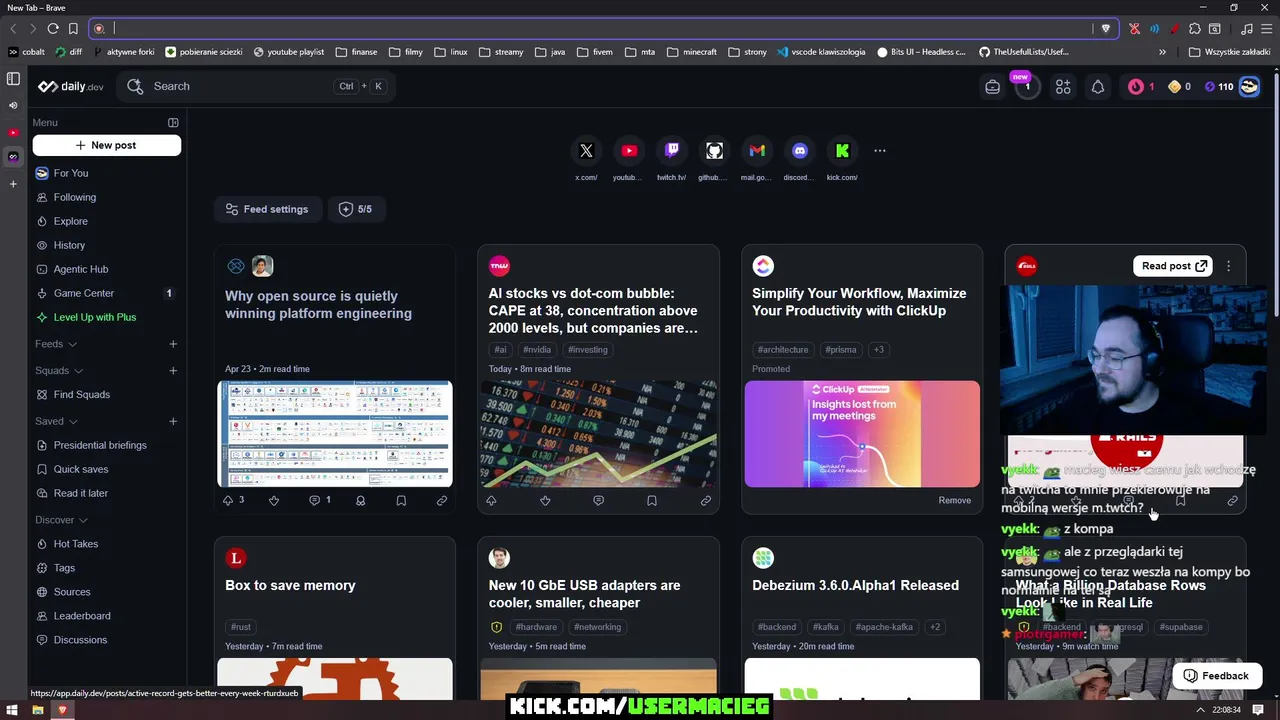1280x720 pixels.
Task: Open the new reading ring counter
Action: [x=1027, y=87]
